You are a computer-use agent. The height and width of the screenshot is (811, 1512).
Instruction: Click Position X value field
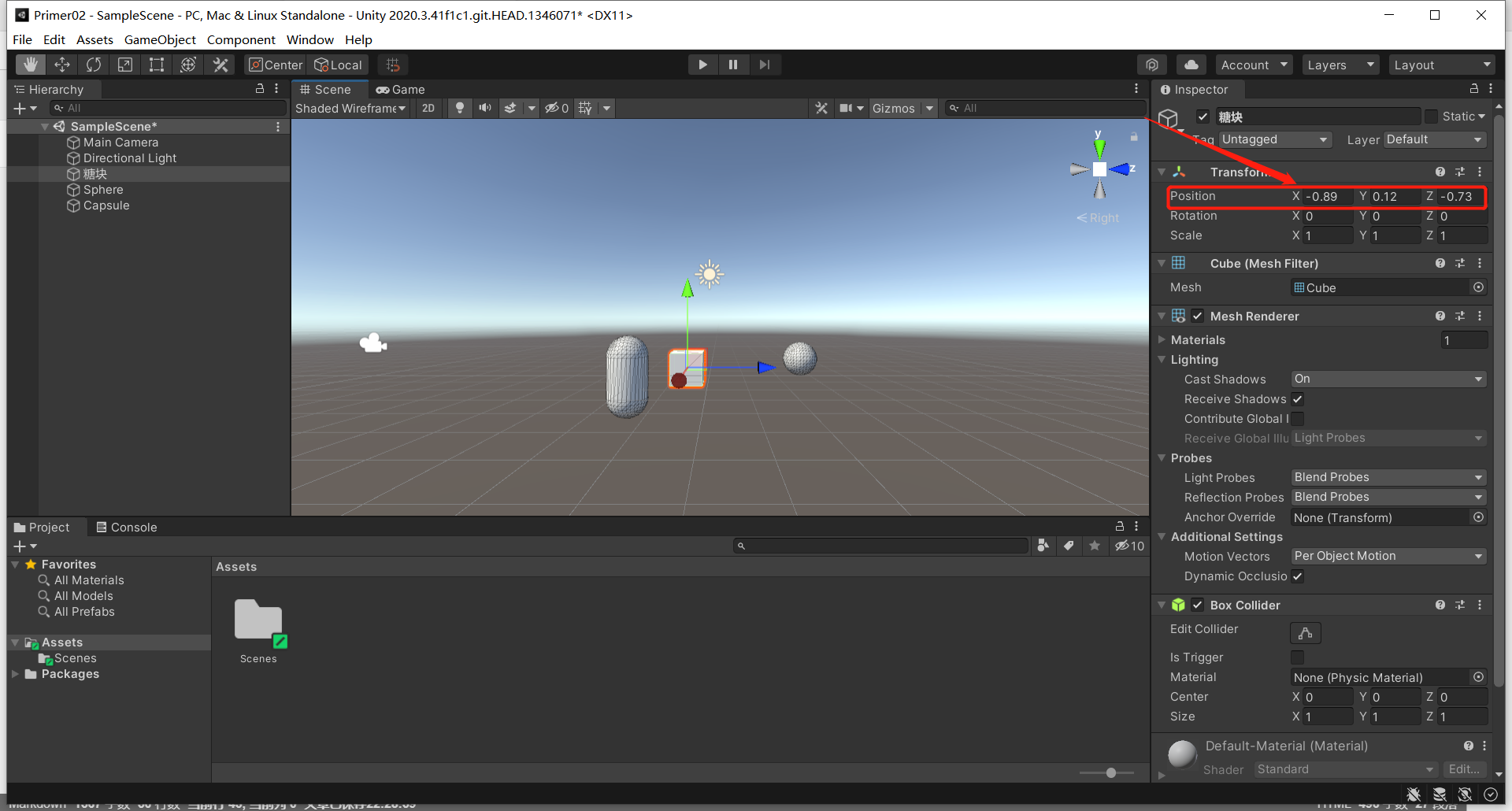pos(1328,196)
